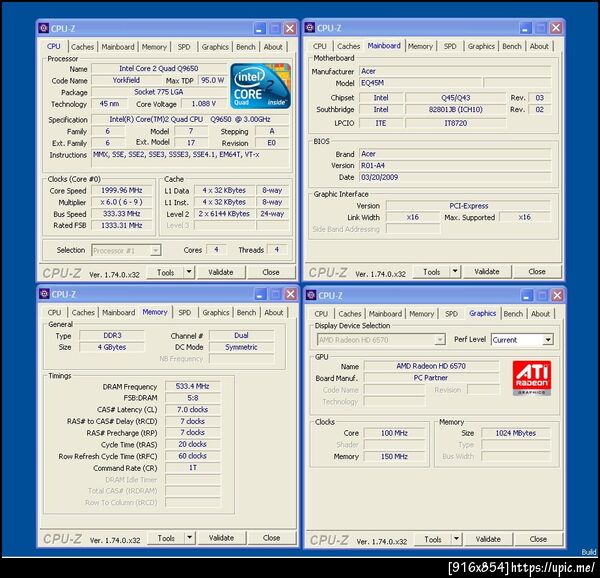
Task: Expand the AMD Radeon HD 6570 display device dropdown
Action: click(440, 340)
